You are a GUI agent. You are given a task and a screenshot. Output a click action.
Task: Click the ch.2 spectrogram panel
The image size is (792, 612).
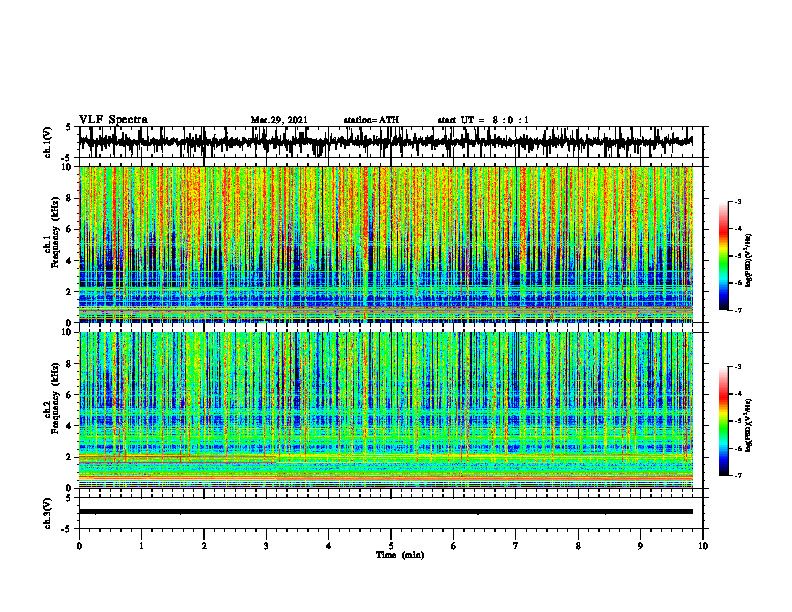pos(385,410)
